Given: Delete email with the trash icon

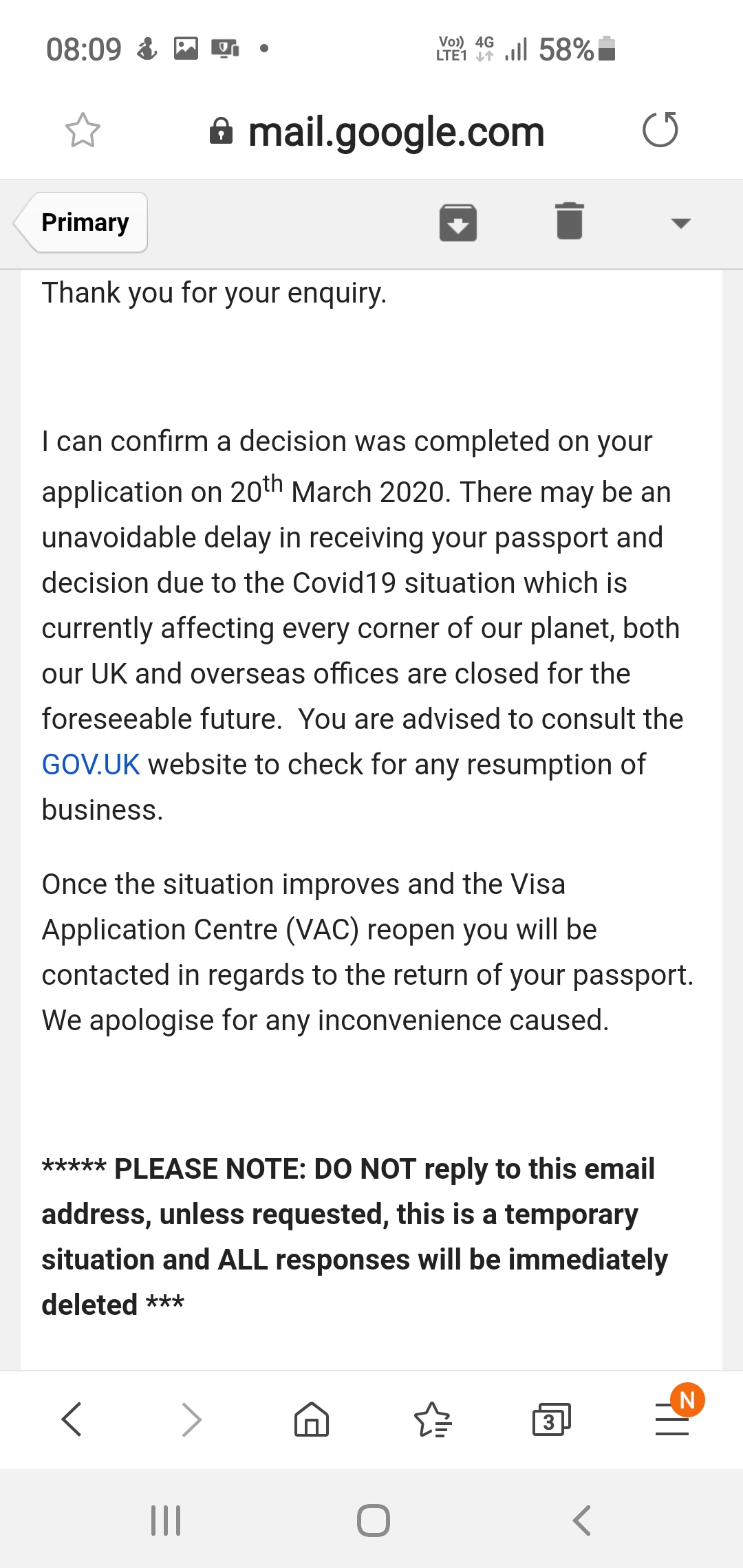Looking at the screenshot, I should tap(570, 221).
